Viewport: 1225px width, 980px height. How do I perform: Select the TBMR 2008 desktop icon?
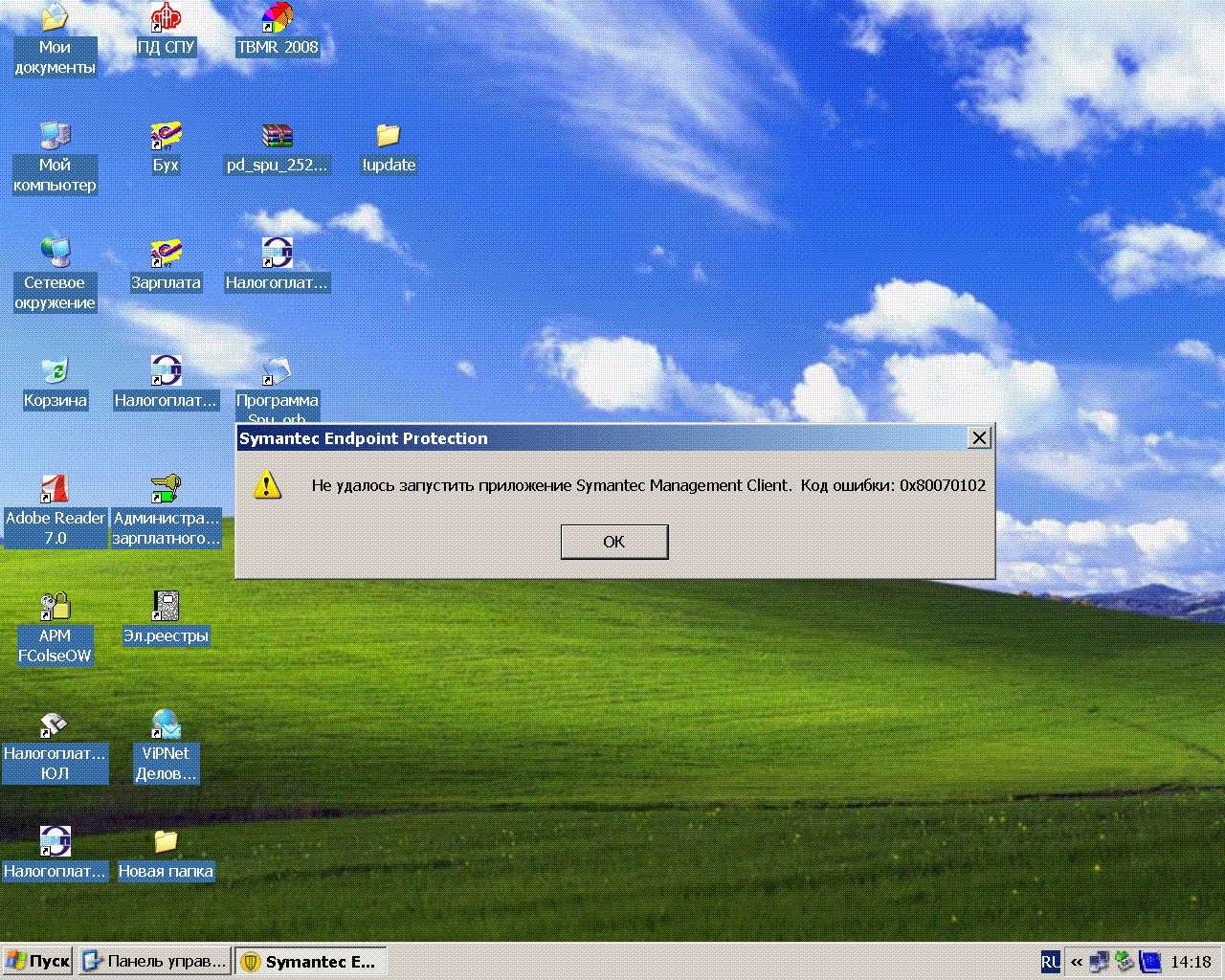(278, 31)
